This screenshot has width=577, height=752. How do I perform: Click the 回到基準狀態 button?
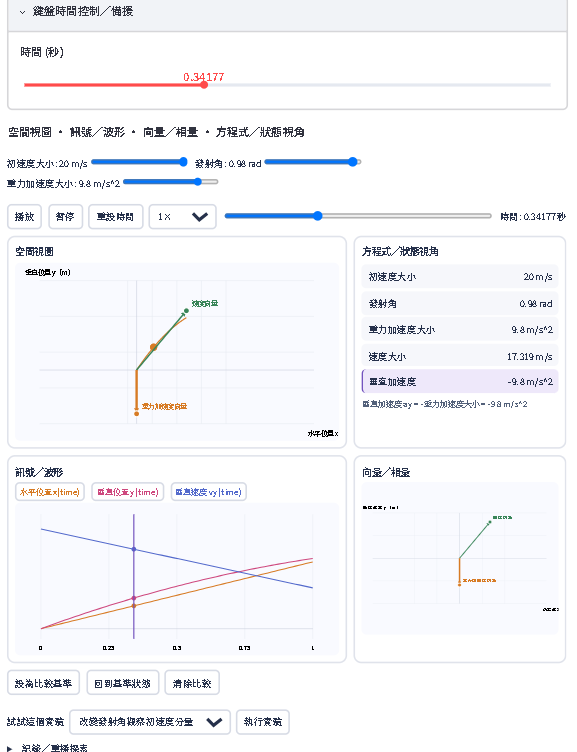(123, 683)
